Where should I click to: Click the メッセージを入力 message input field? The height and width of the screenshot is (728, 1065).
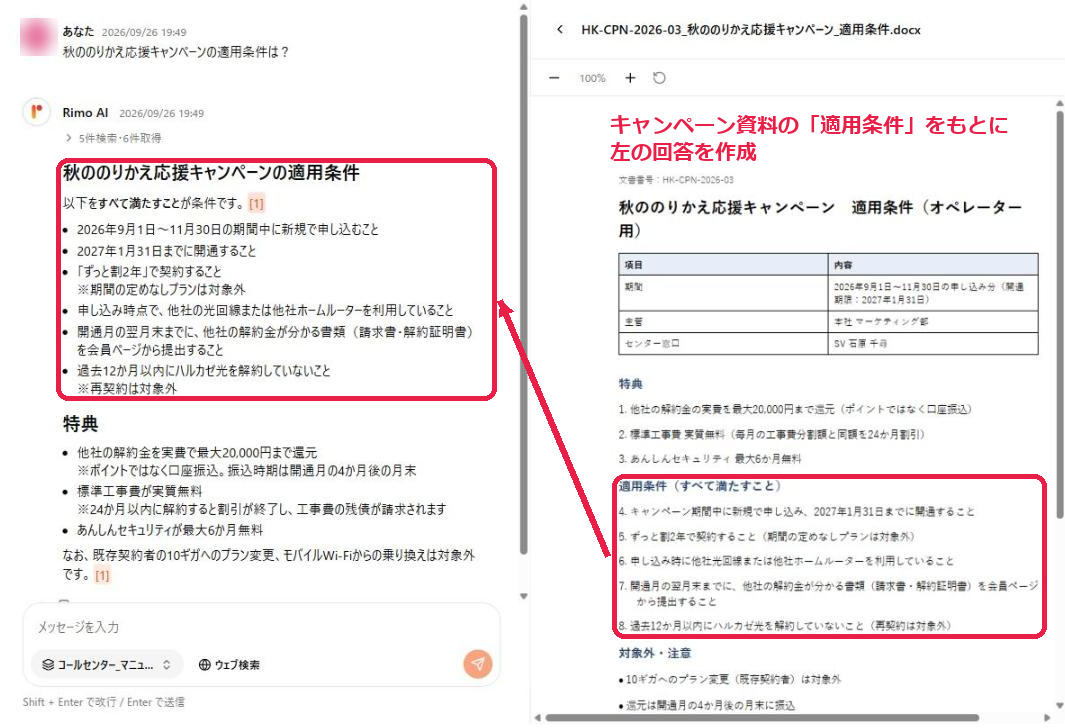tap(261, 627)
